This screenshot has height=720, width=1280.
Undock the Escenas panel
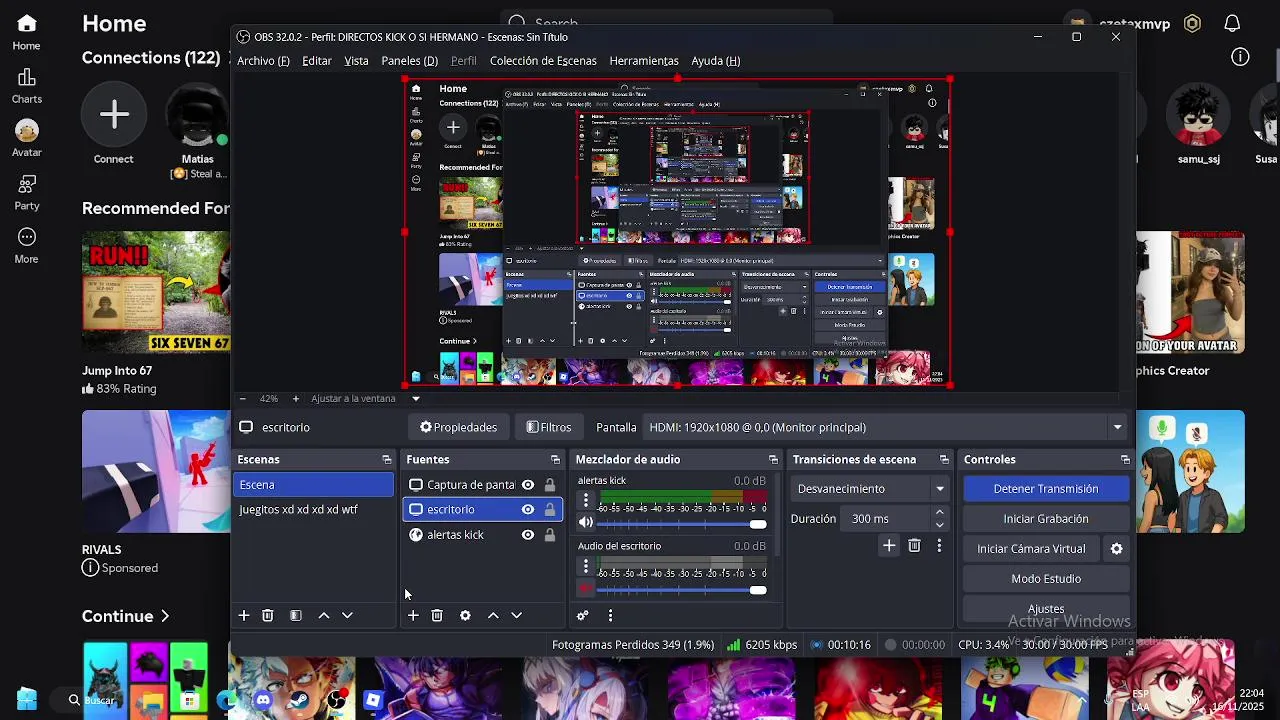pos(386,460)
